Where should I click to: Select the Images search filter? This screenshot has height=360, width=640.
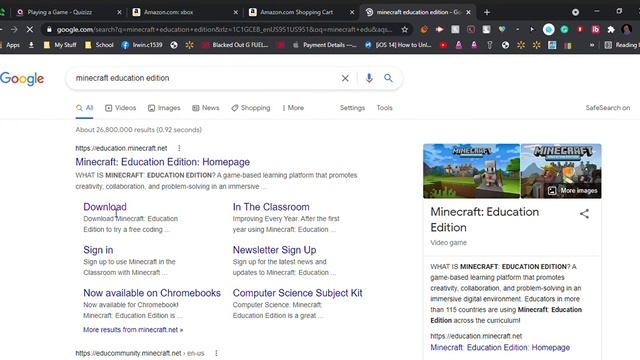164,108
